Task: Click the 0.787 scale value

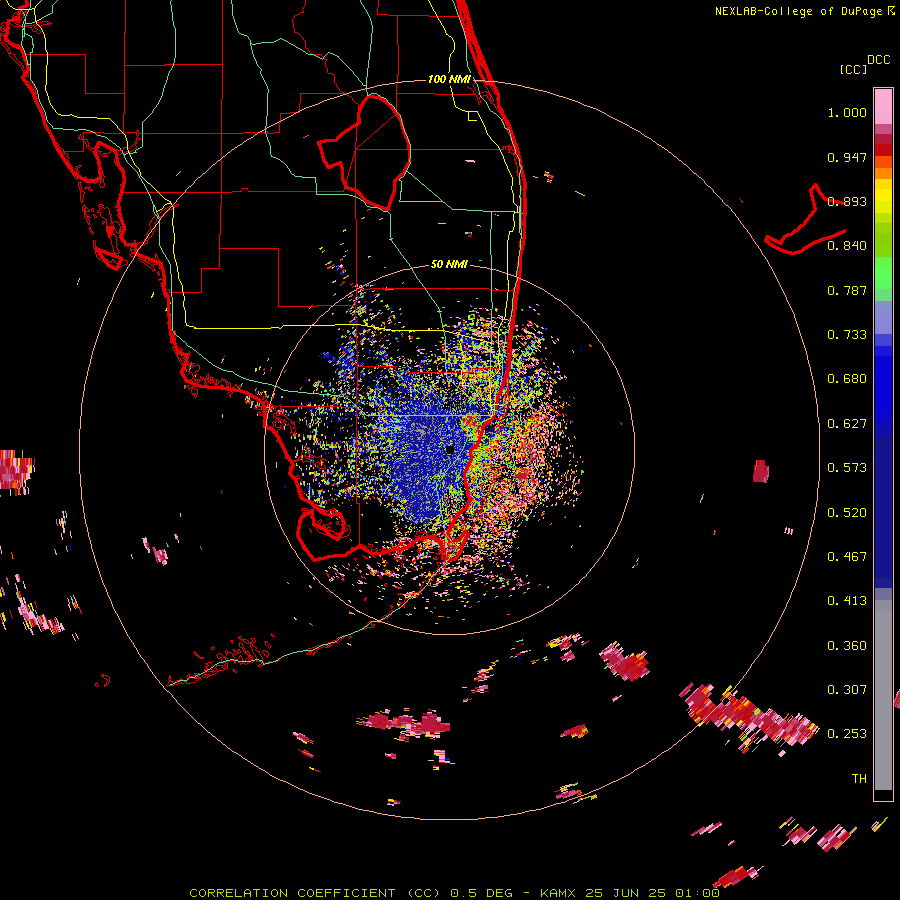Action: point(847,290)
